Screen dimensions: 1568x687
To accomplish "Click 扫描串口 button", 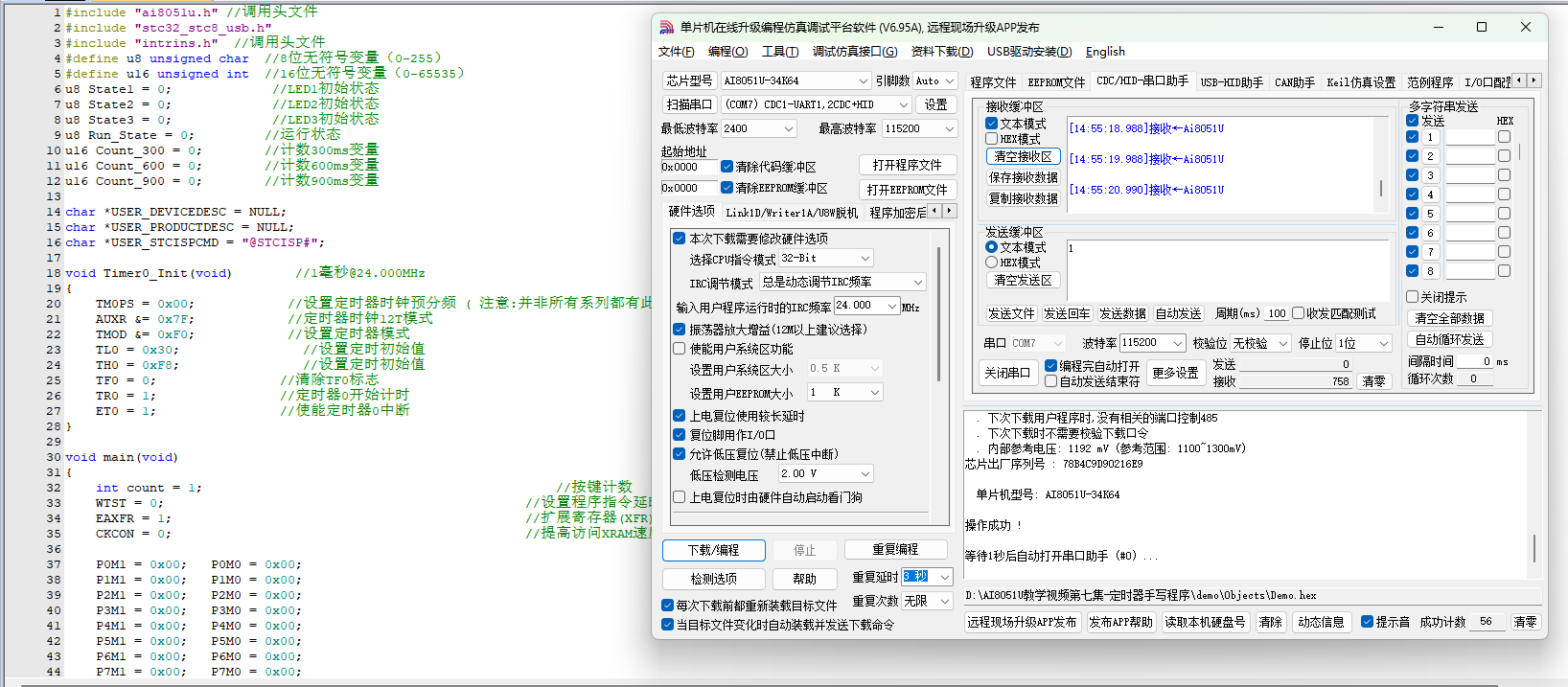I will (x=689, y=104).
